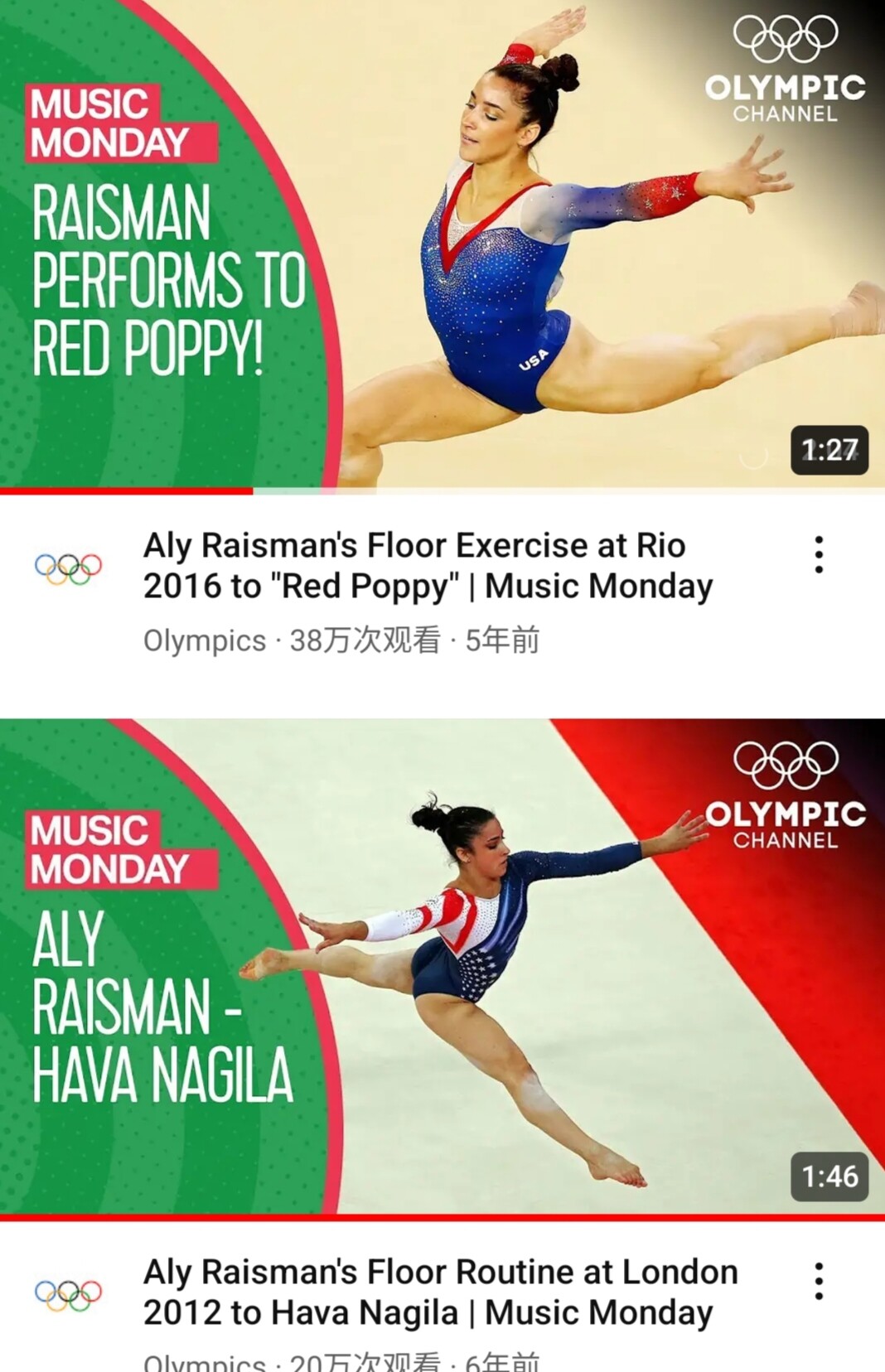885x1372 pixels.
Task: Play the Aly Raisman Hava Nagila thumbnail
Action: click(x=442, y=967)
